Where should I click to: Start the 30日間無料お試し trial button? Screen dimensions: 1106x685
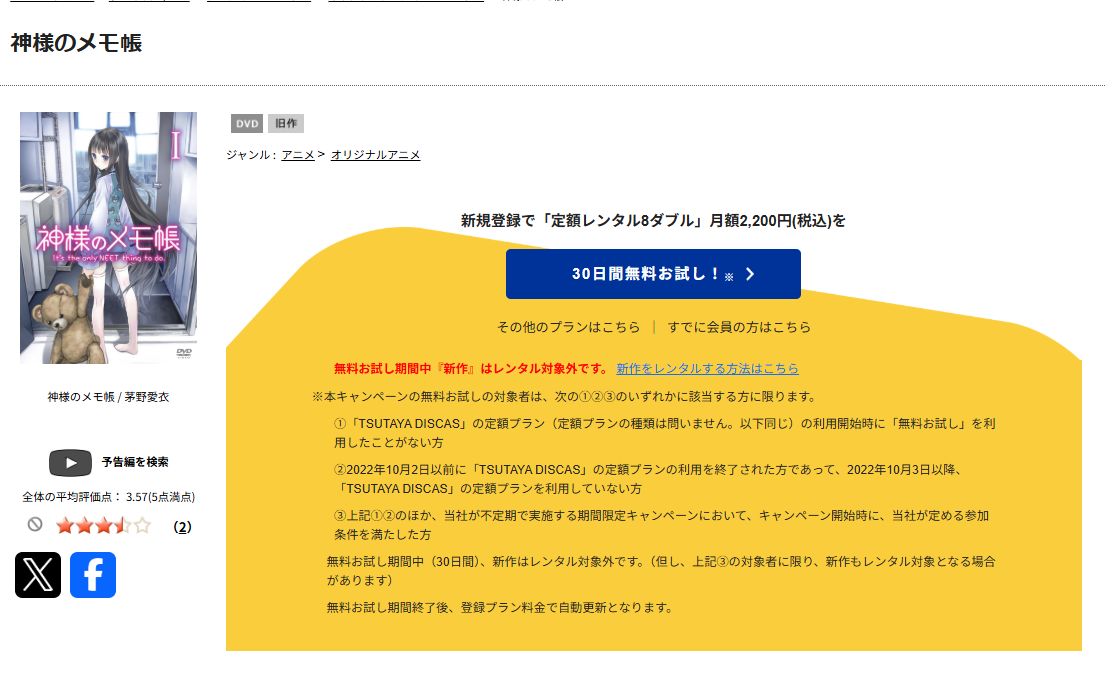[653, 274]
